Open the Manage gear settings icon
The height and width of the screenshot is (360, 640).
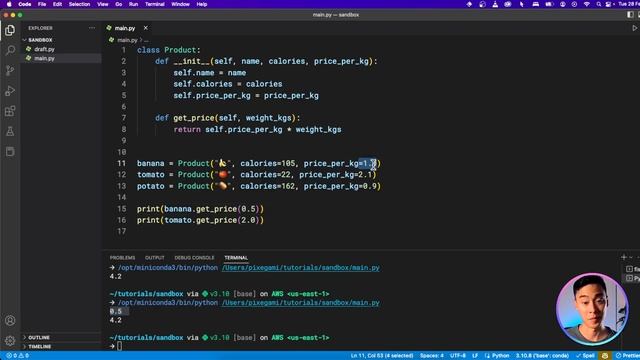click(10, 340)
